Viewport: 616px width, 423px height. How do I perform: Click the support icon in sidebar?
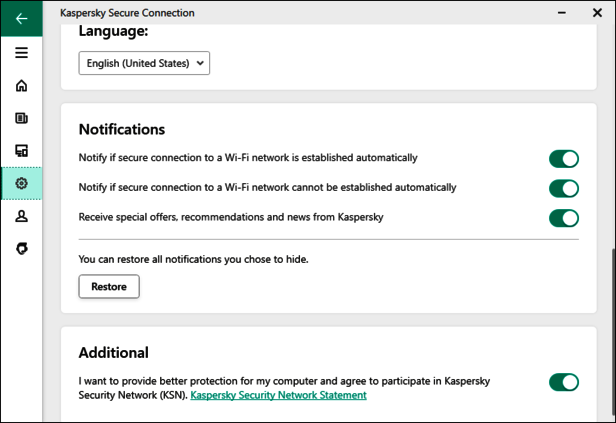click(x=21, y=248)
